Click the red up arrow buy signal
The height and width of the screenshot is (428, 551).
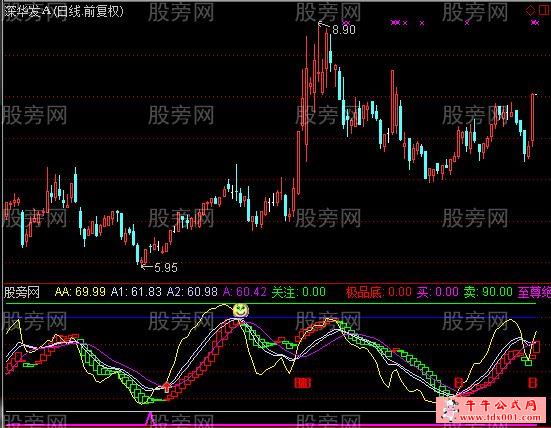pos(167,387)
